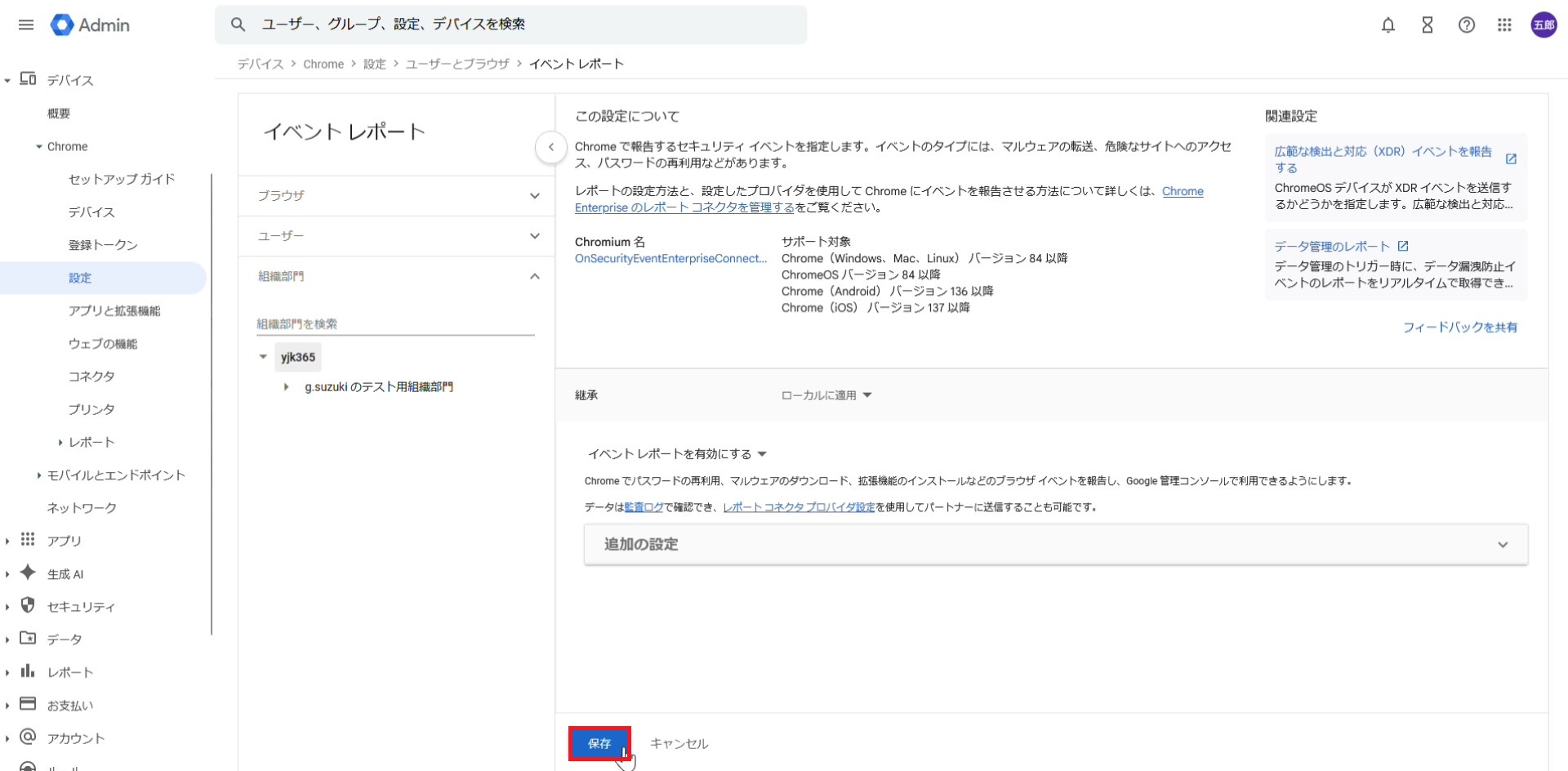This screenshot has width=1568, height=771.
Task: Expand the ブラウザ section
Action: (x=396, y=196)
